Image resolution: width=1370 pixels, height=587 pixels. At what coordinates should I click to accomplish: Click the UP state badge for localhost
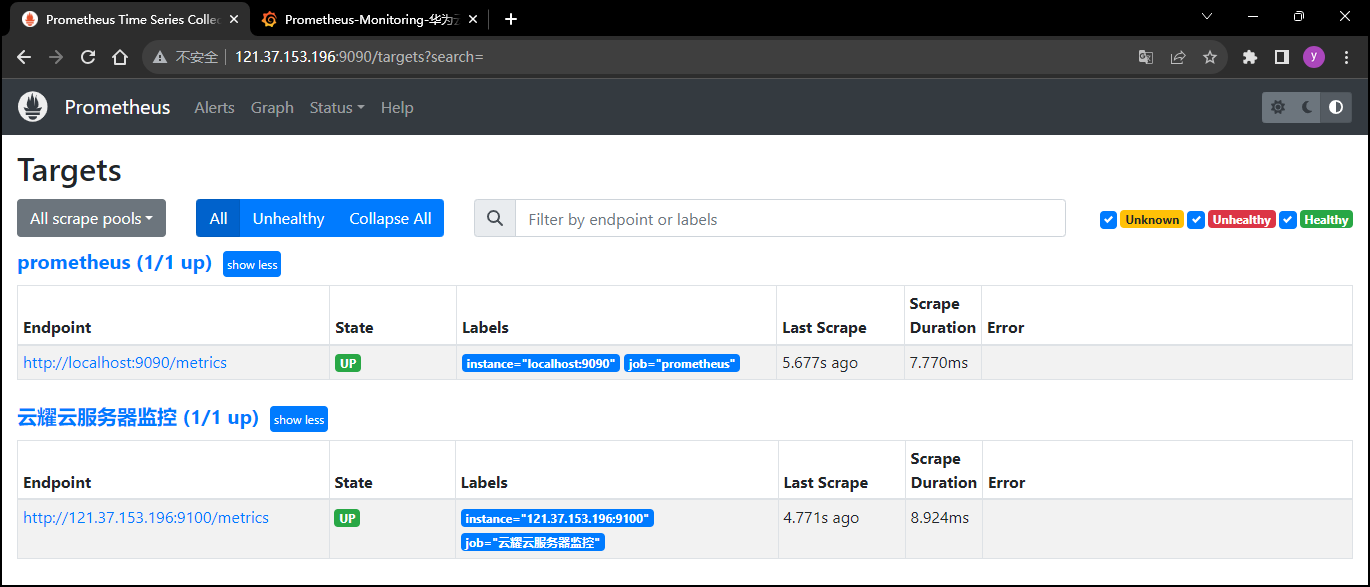pyautogui.click(x=348, y=363)
